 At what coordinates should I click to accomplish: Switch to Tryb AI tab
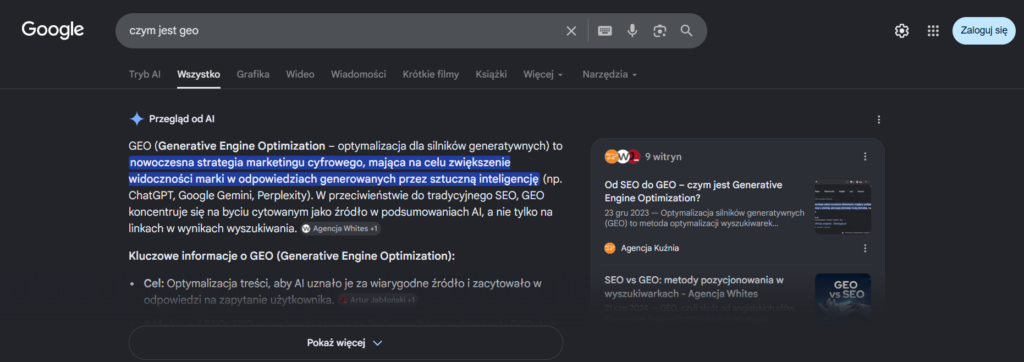(144, 74)
